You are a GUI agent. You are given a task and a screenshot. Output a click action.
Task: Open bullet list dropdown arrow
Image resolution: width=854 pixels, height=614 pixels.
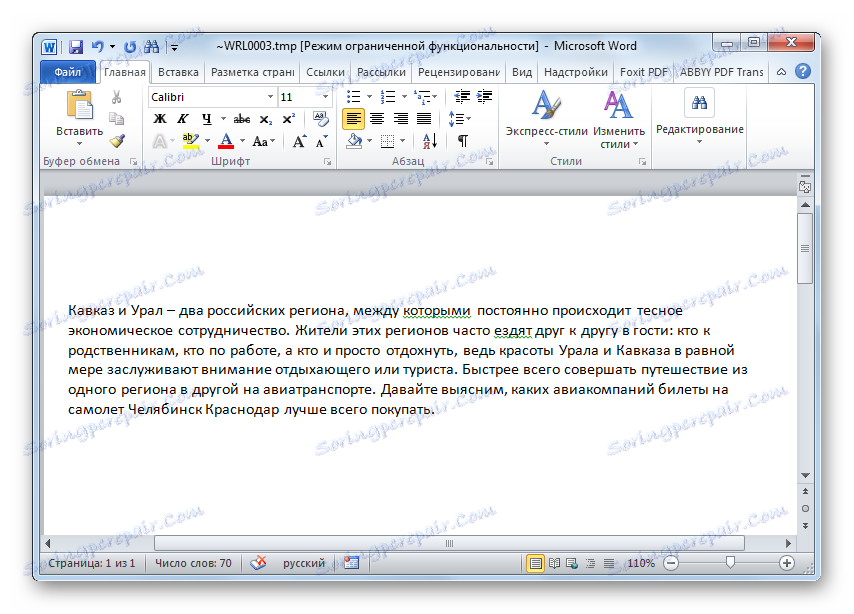[x=369, y=97]
